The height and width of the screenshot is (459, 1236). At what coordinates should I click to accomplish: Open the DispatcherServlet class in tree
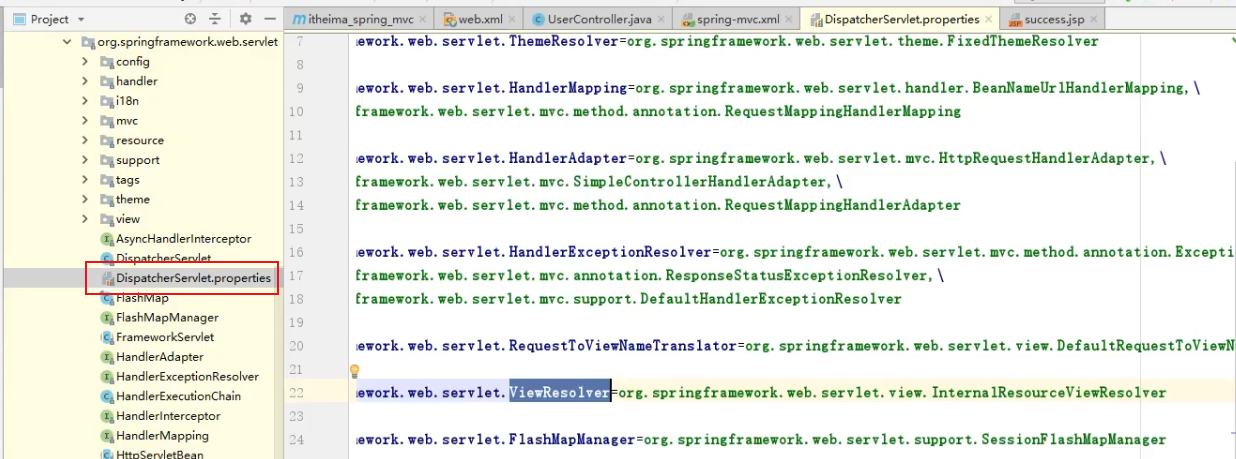pyautogui.click(x=164, y=258)
